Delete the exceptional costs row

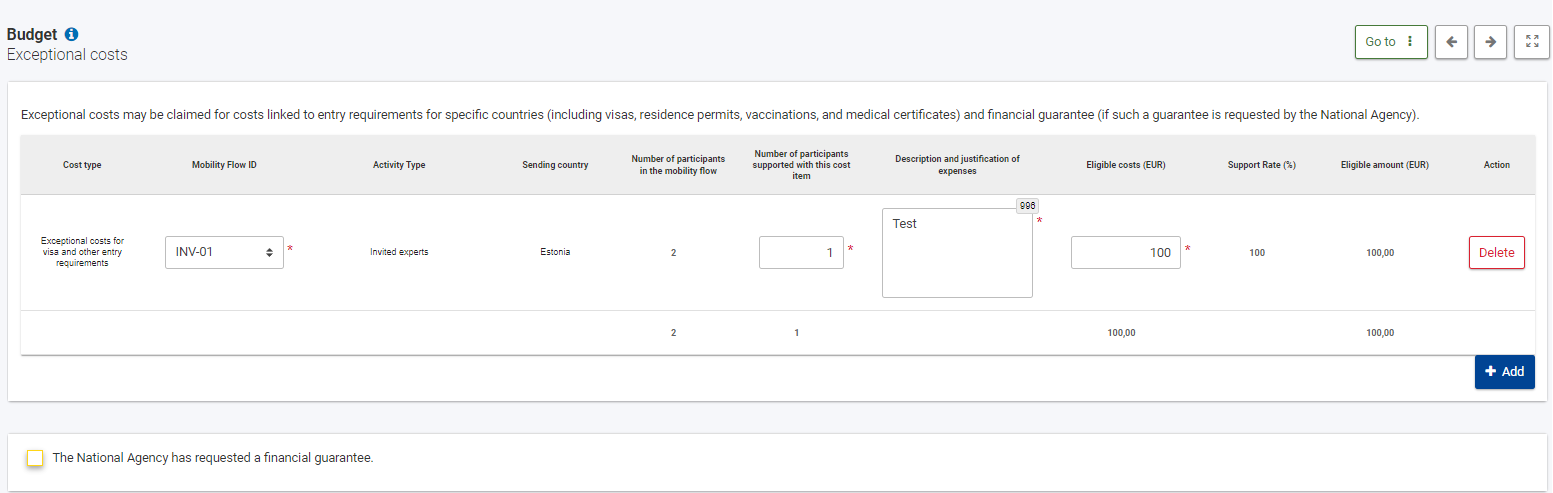click(x=1496, y=252)
